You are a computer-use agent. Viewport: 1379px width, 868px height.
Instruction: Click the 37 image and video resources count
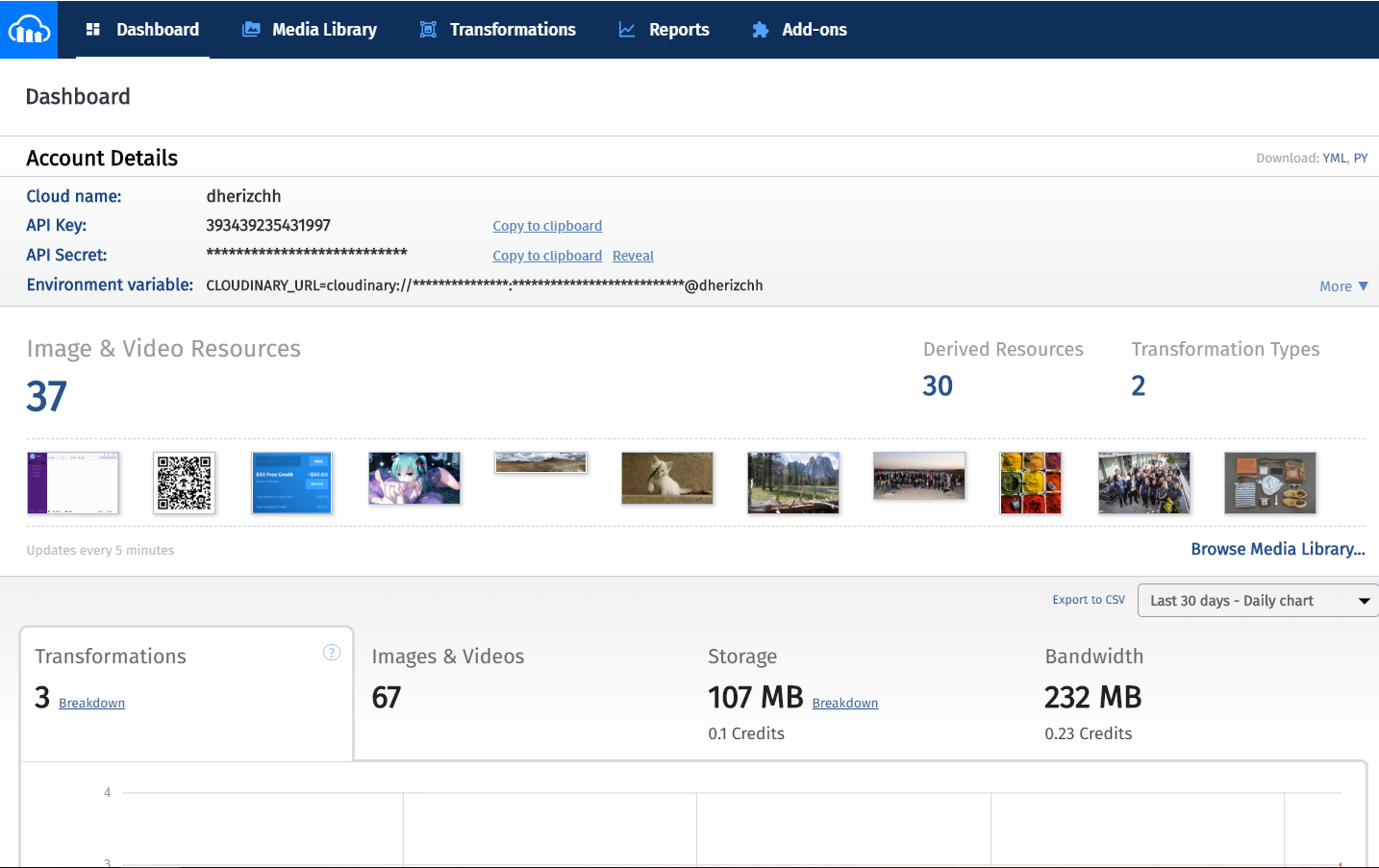(x=47, y=396)
